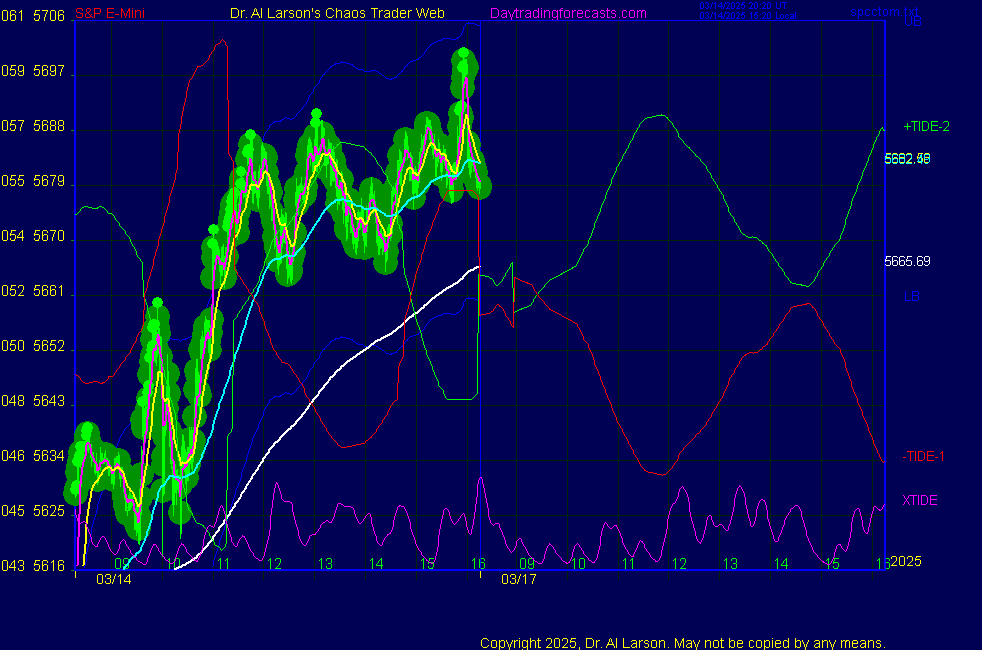
Task: Click the 046 5634 axis label
Action: (33, 456)
